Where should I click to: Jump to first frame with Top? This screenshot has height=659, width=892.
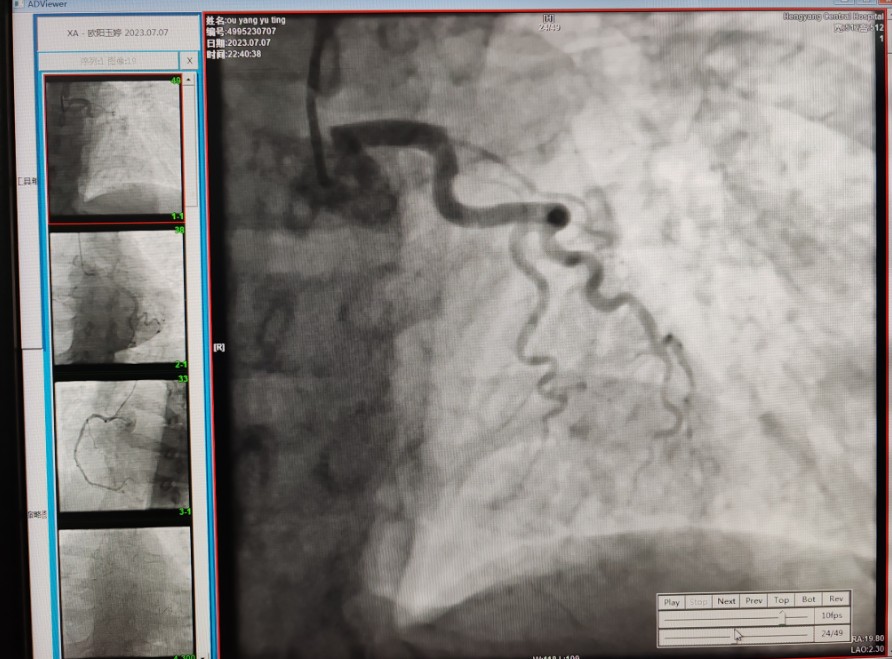coord(781,601)
